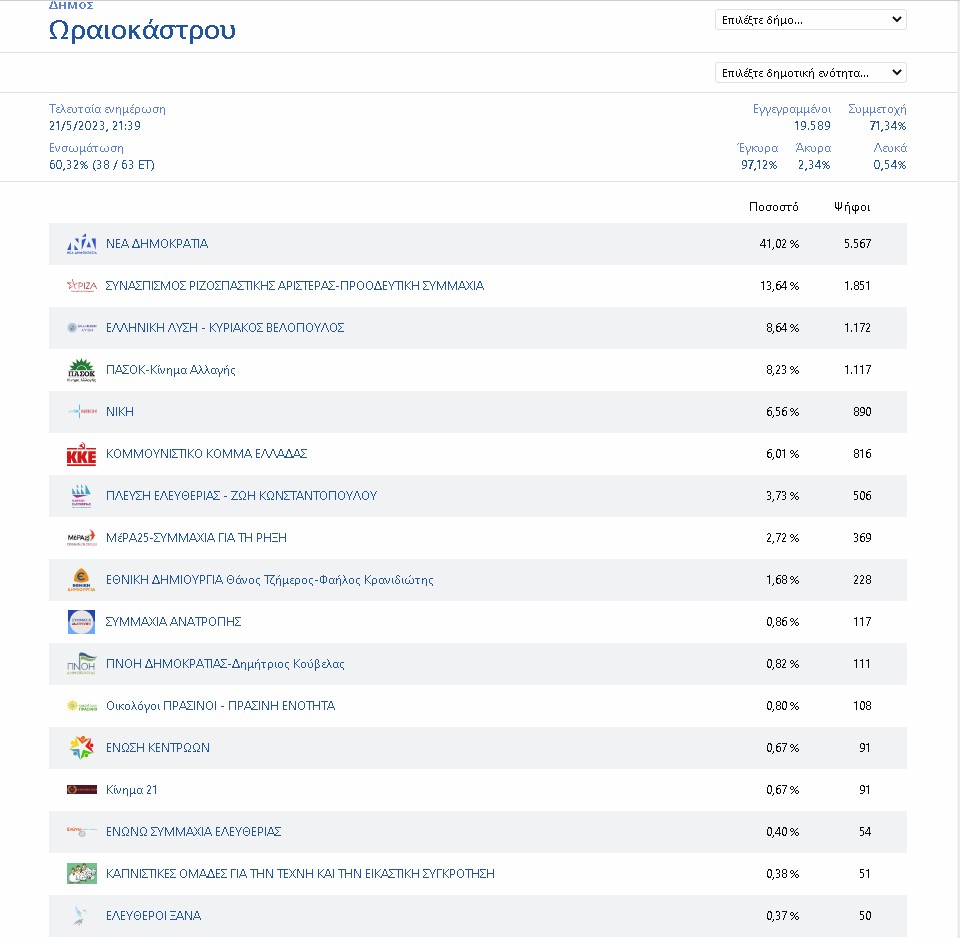Viewport: 960px width, 938px height.
Task: Click the 60,32% (38 / 63 ET) value
Action: [102, 165]
